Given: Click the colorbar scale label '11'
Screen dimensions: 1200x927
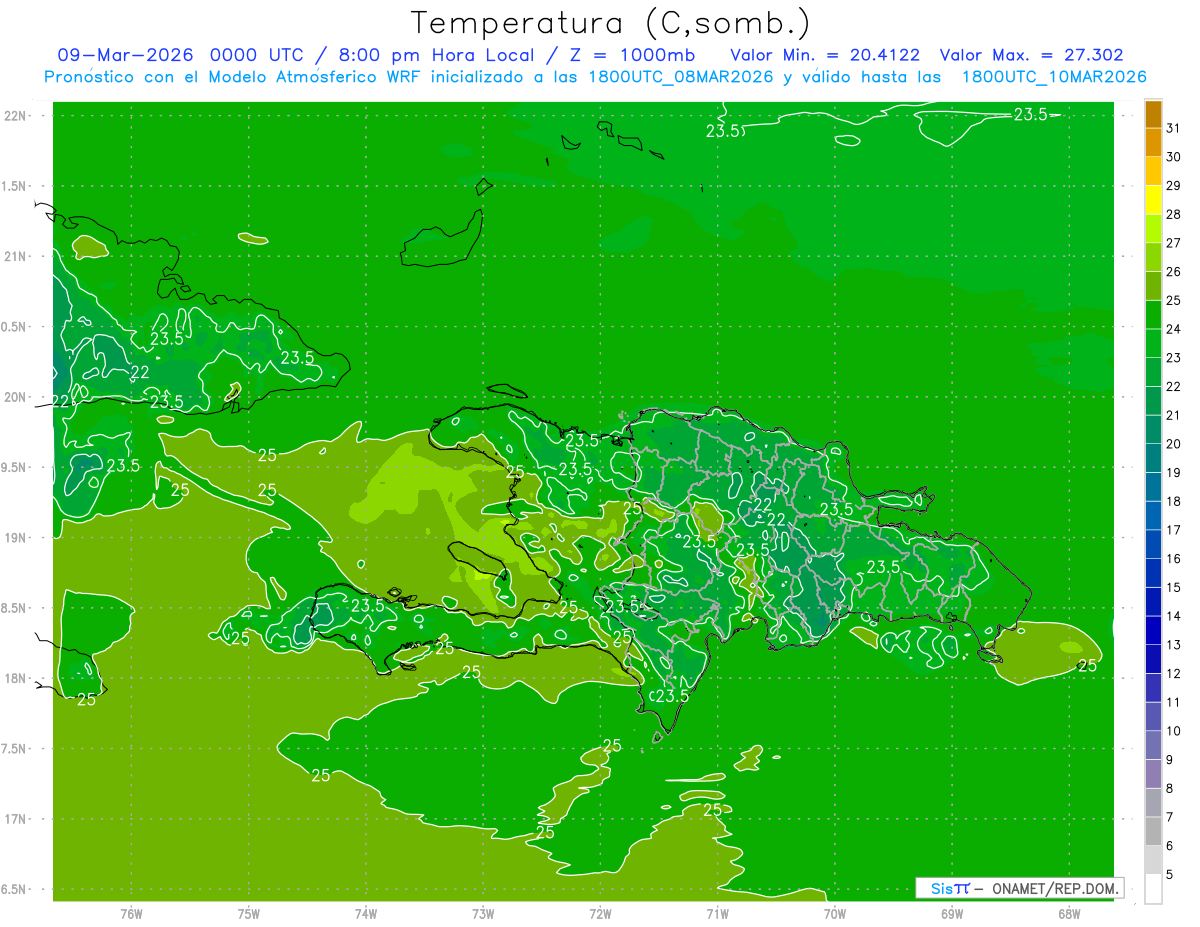Looking at the screenshot, I should click(x=1173, y=702).
